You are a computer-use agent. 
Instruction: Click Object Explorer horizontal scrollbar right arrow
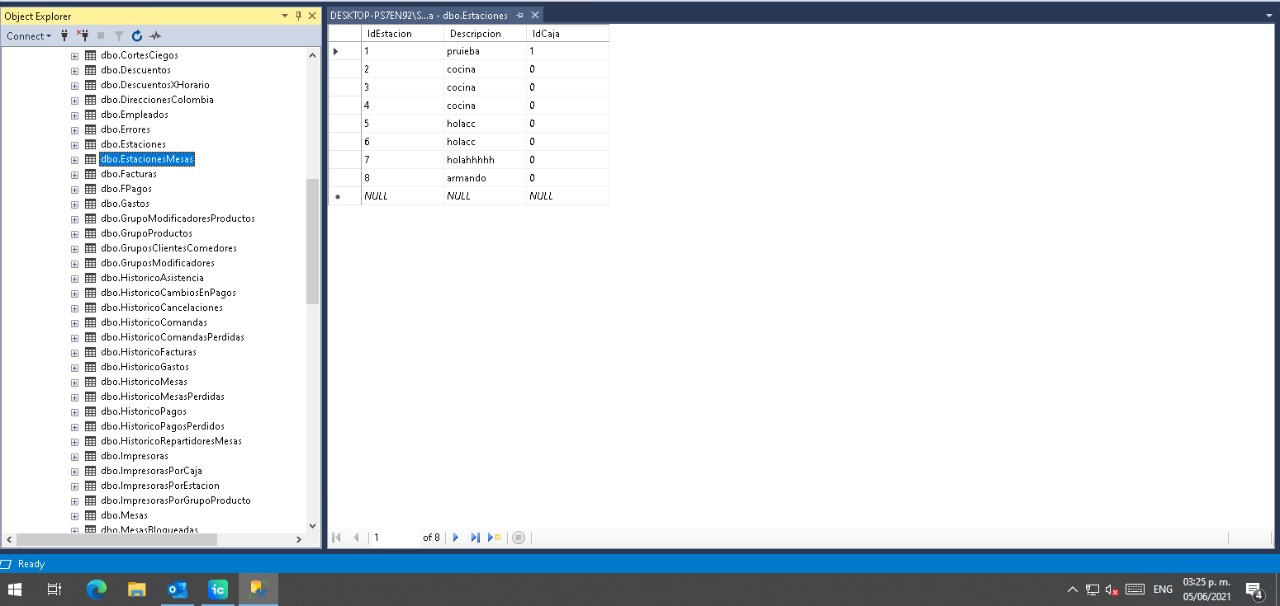pyautogui.click(x=298, y=540)
